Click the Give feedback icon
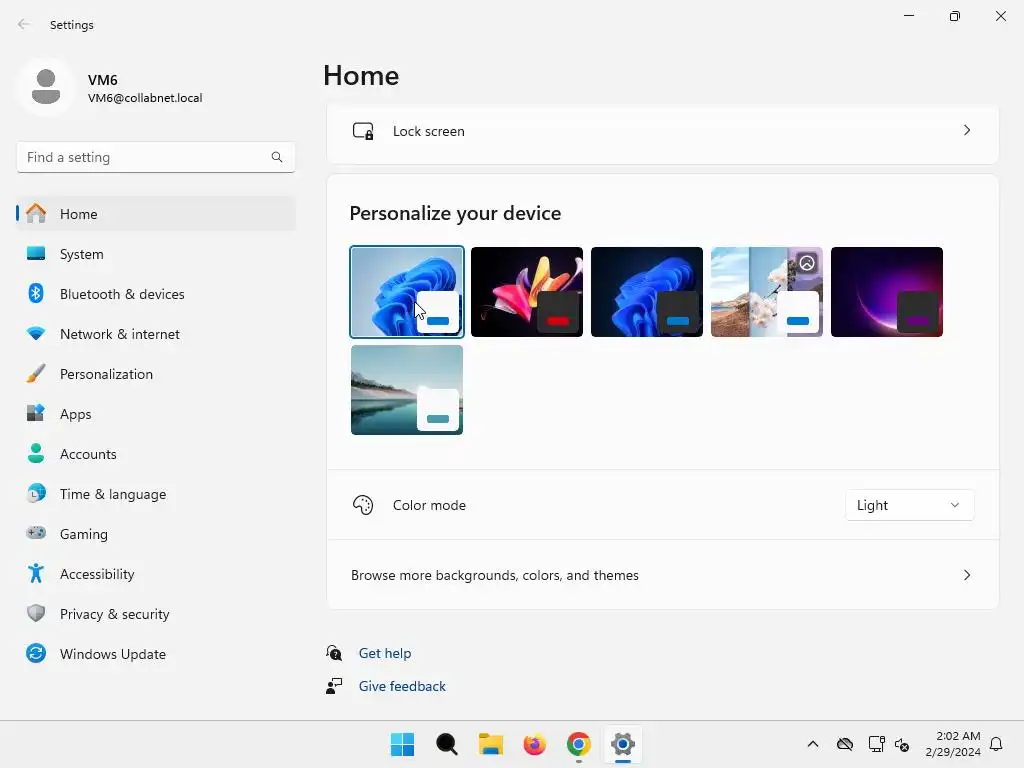The width and height of the screenshot is (1024, 768). point(334,686)
